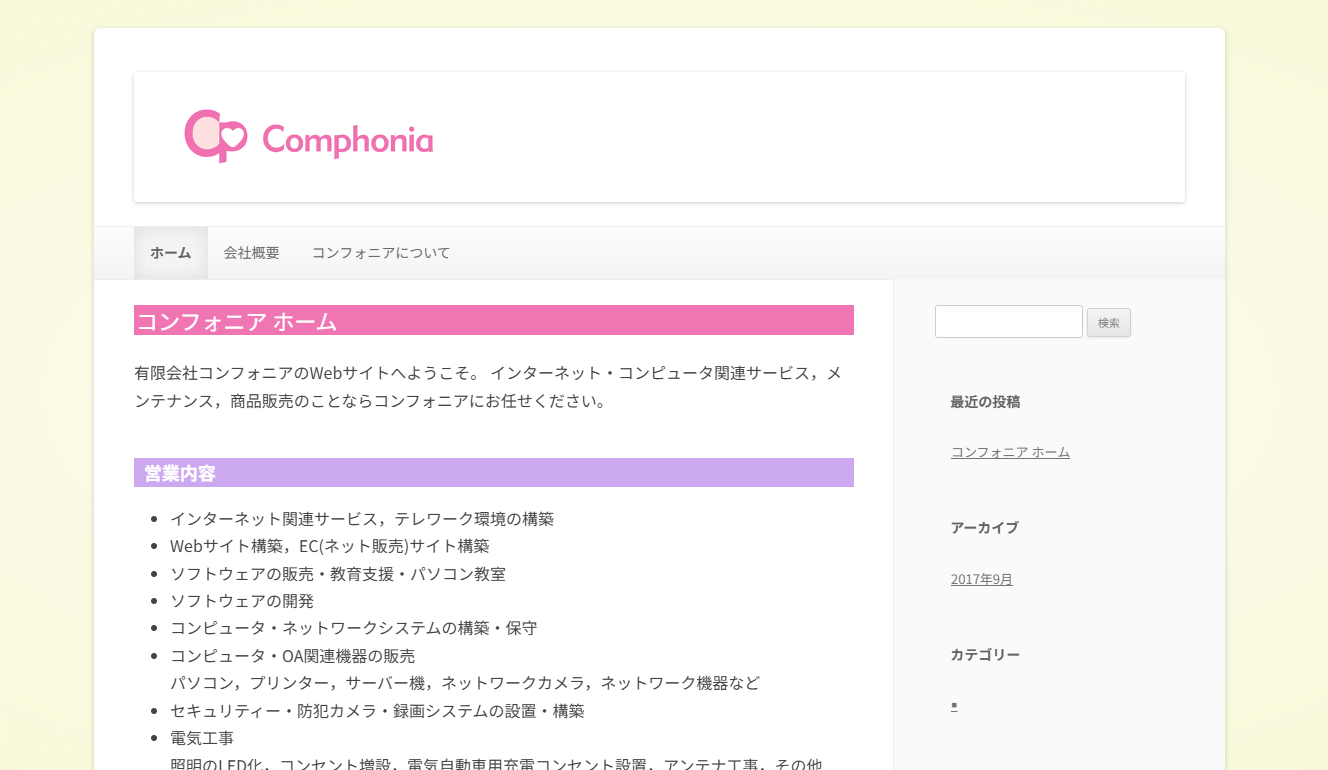Open the コンフォニアについて menu item

(381, 253)
